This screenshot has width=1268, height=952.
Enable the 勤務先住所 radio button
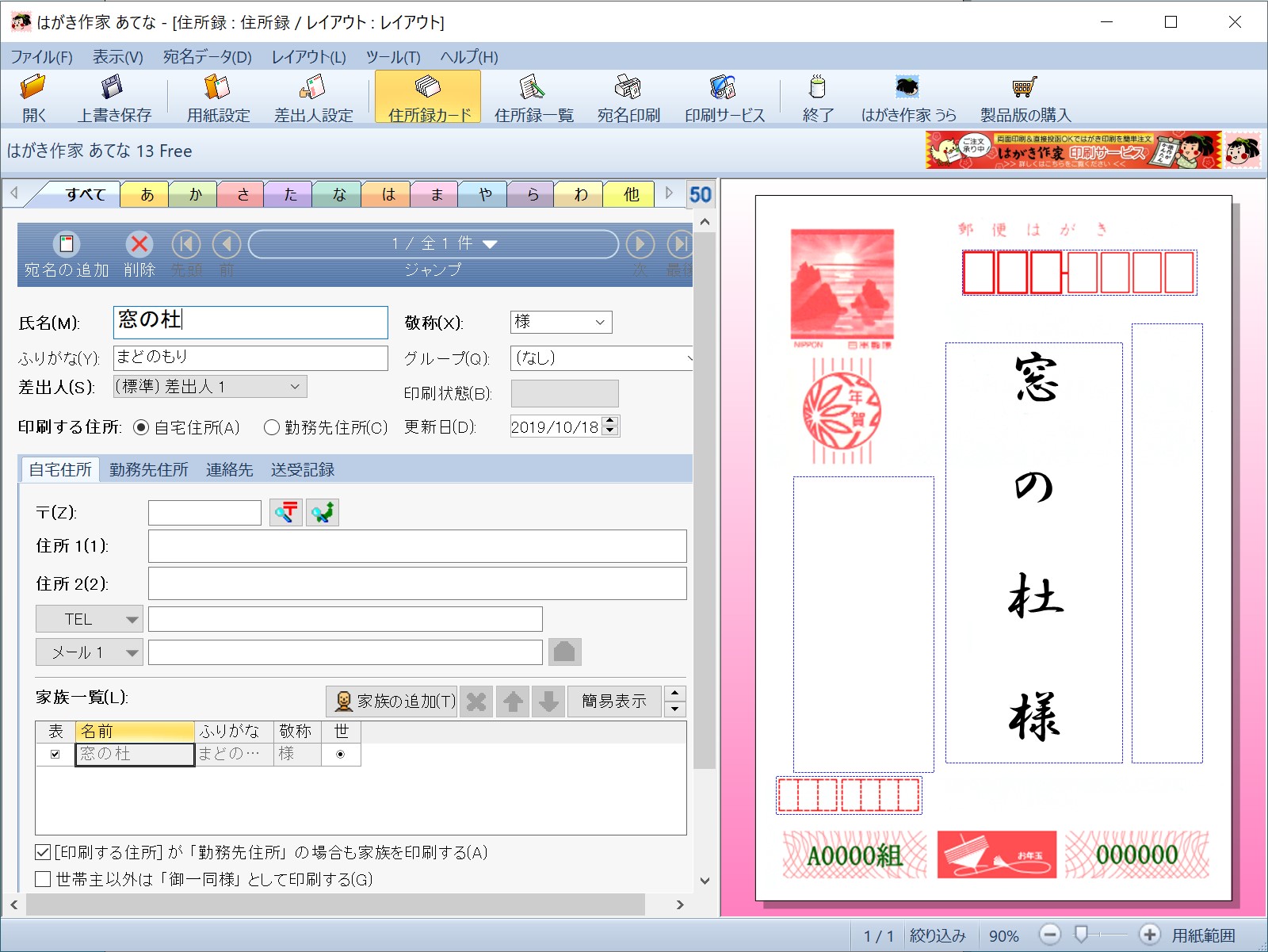(x=273, y=427)
